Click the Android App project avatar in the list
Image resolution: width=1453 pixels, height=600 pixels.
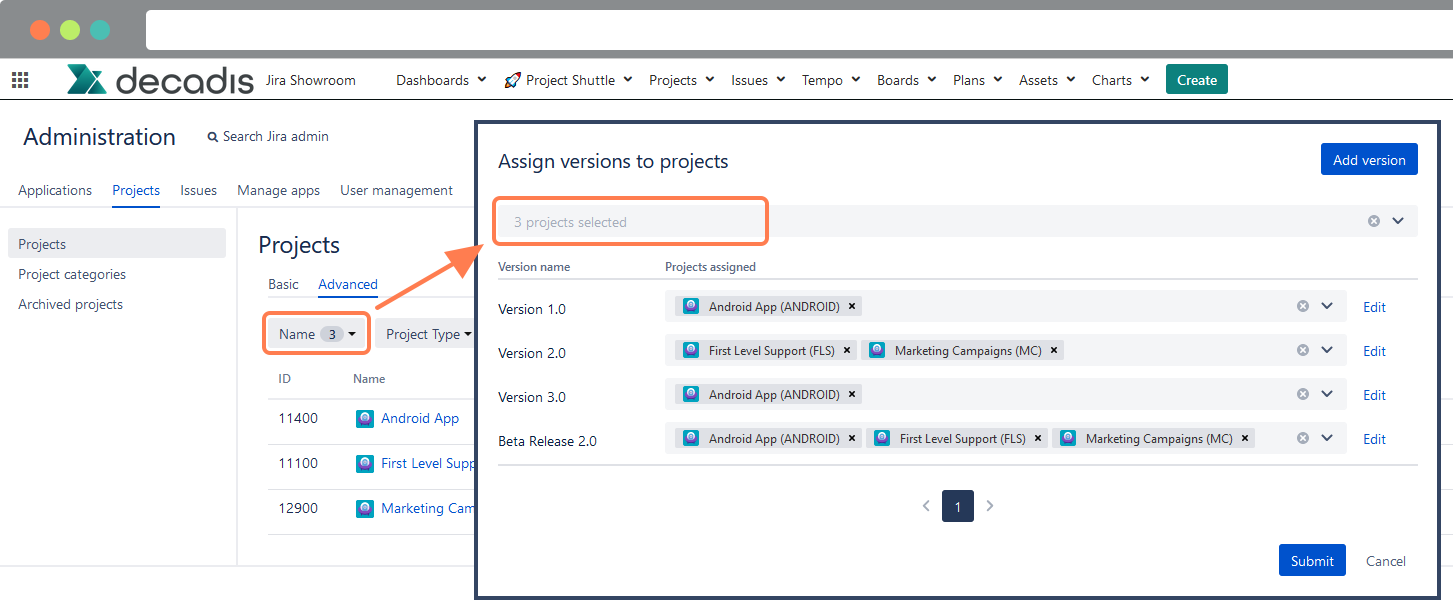364,418
